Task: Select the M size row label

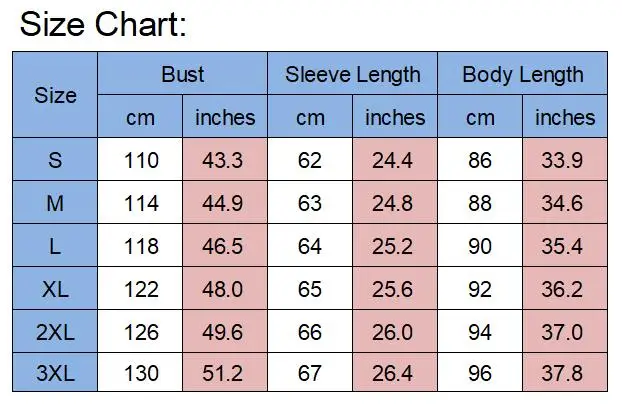Action: tap(55, 202)
